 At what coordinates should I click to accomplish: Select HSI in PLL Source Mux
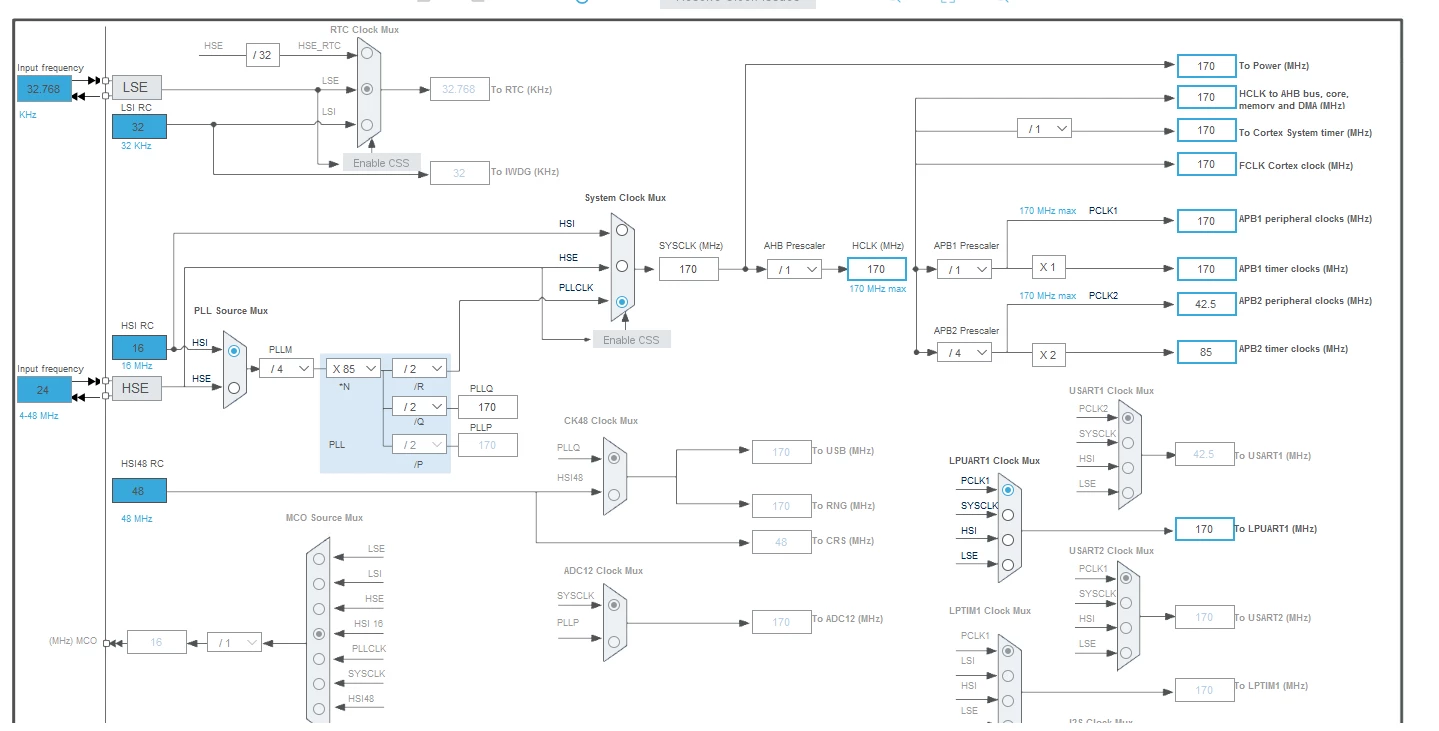[234, 351]
